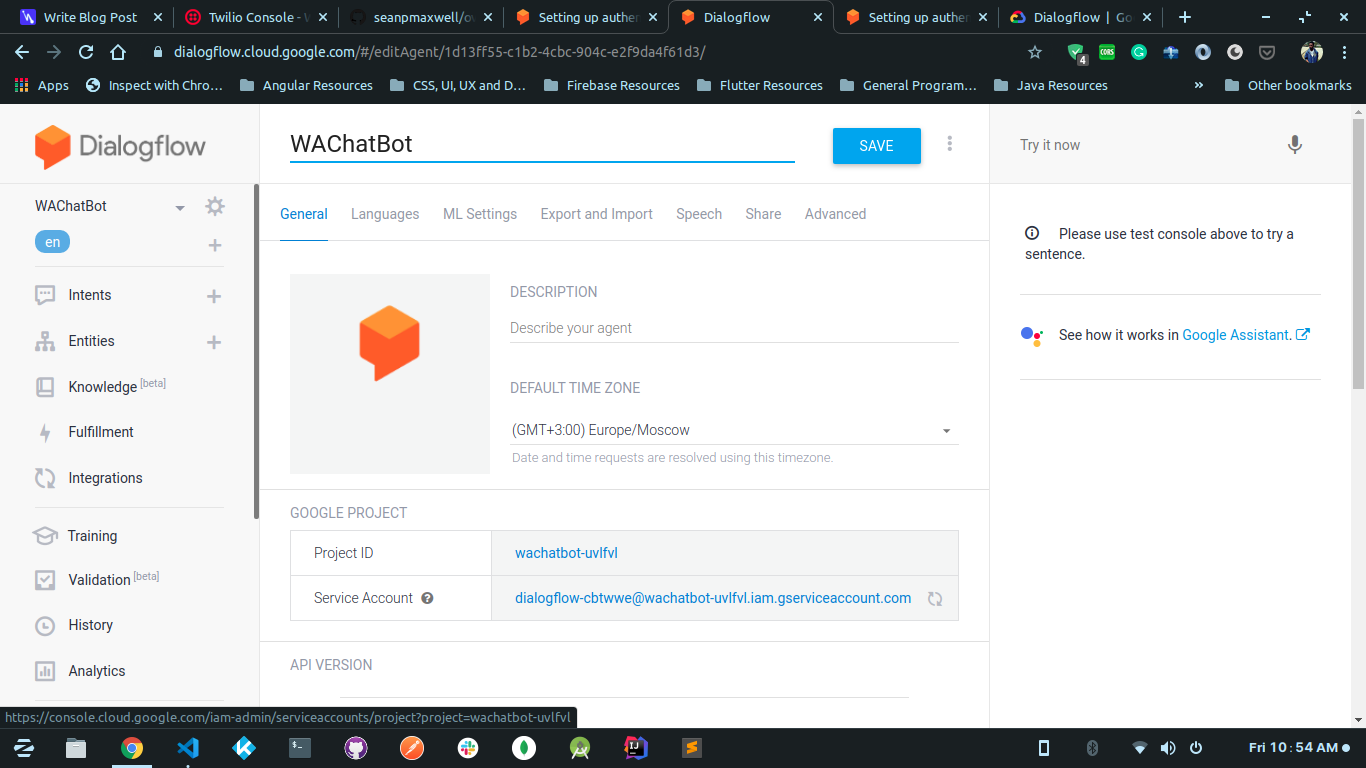Click the refresh icon beside the service account
The image size is (1366, 768).
click(935, 599)
